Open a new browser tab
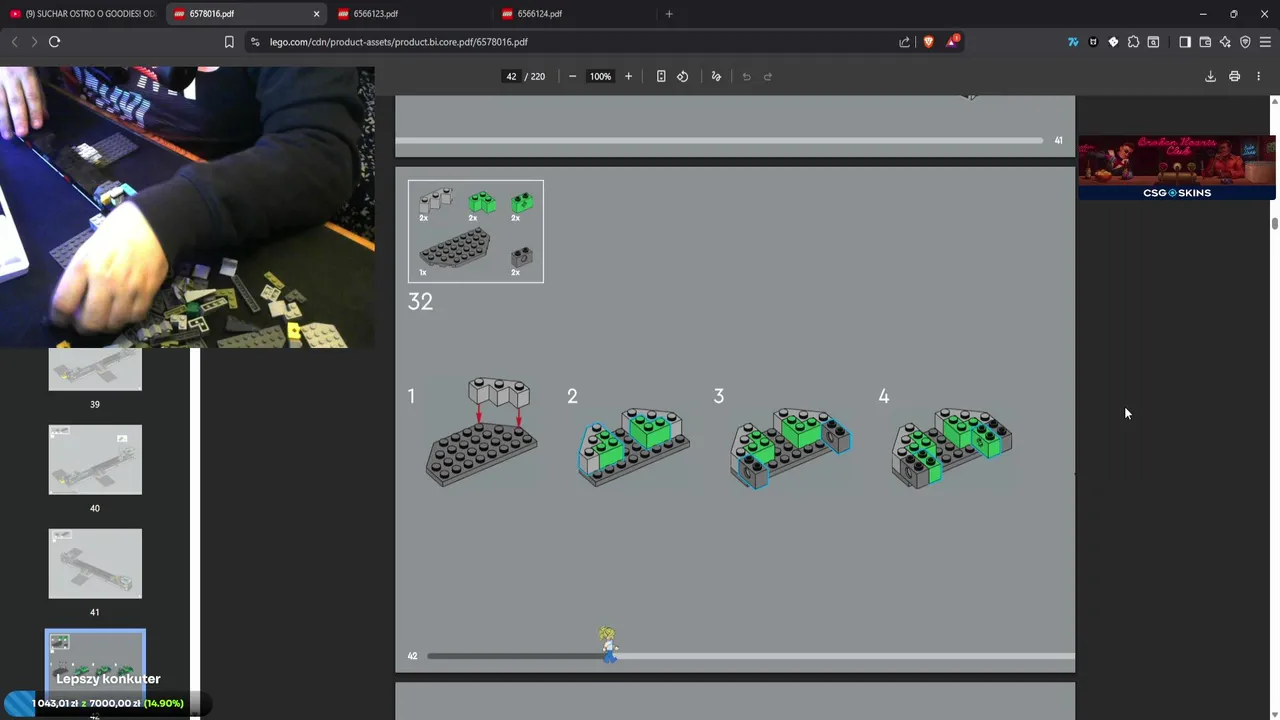The width and height of the screenshot is (1280, 720). point(669,14)
